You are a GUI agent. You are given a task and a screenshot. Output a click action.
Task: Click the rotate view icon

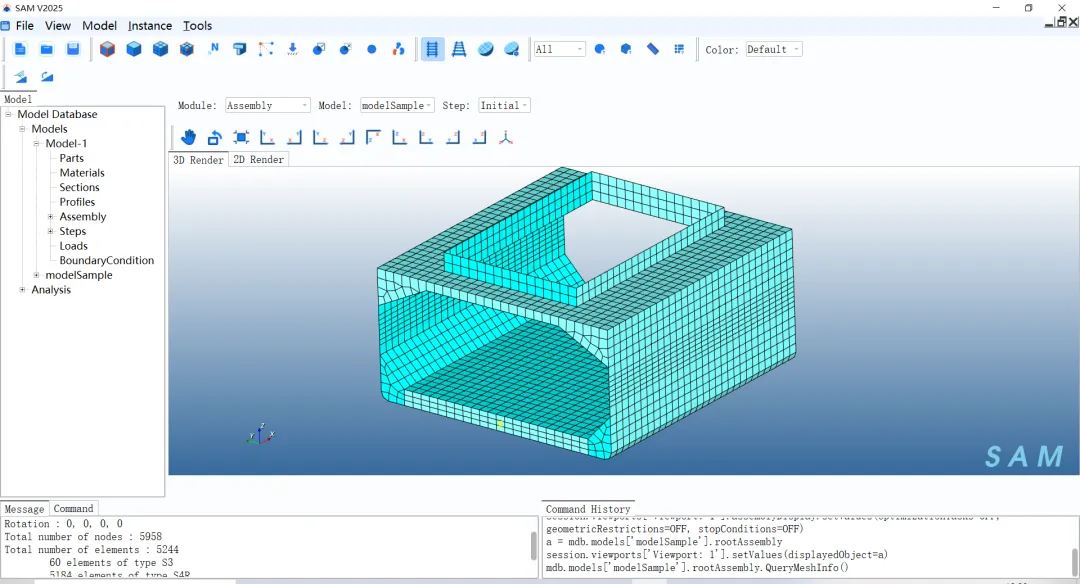pos(214,137)
